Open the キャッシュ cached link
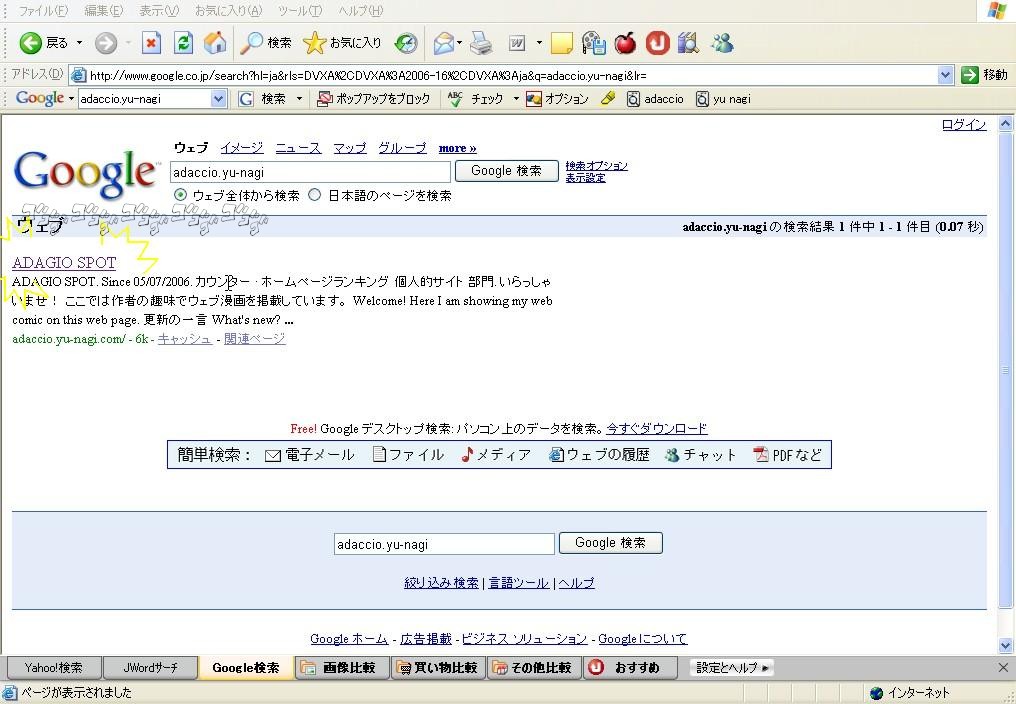Screen dimensions: 1016x704 click(185, 338)
